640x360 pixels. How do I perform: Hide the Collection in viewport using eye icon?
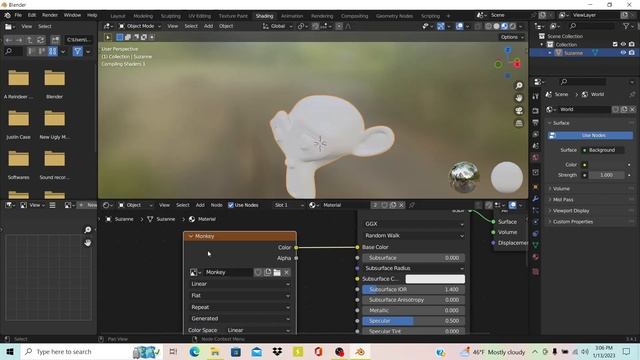point(623,44)
